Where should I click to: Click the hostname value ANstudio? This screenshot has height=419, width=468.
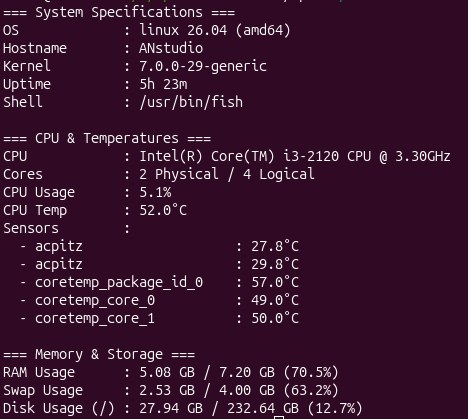click(171, 48)
